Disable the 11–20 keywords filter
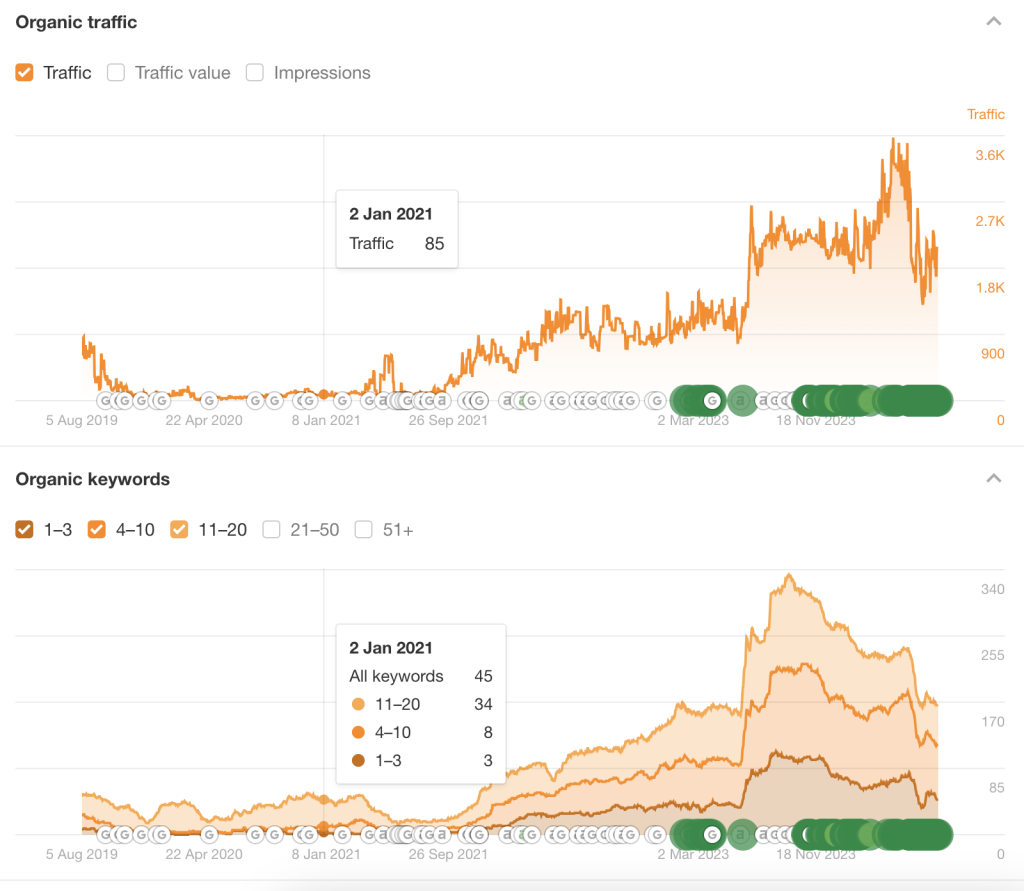Viewport: 1024px width, 891px height. tap(179, 530)
